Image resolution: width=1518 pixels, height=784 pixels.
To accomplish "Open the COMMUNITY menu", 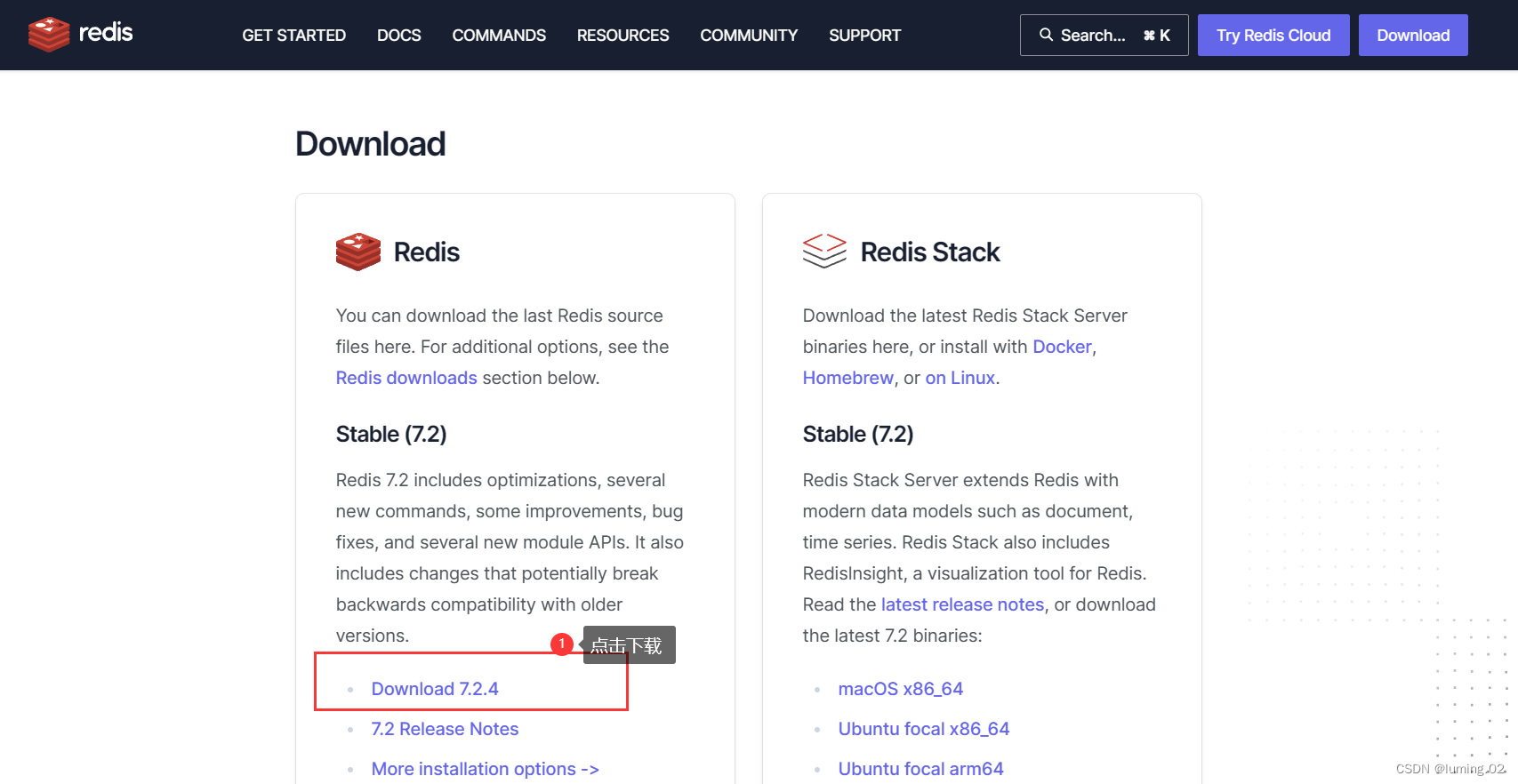I will 749,36.
